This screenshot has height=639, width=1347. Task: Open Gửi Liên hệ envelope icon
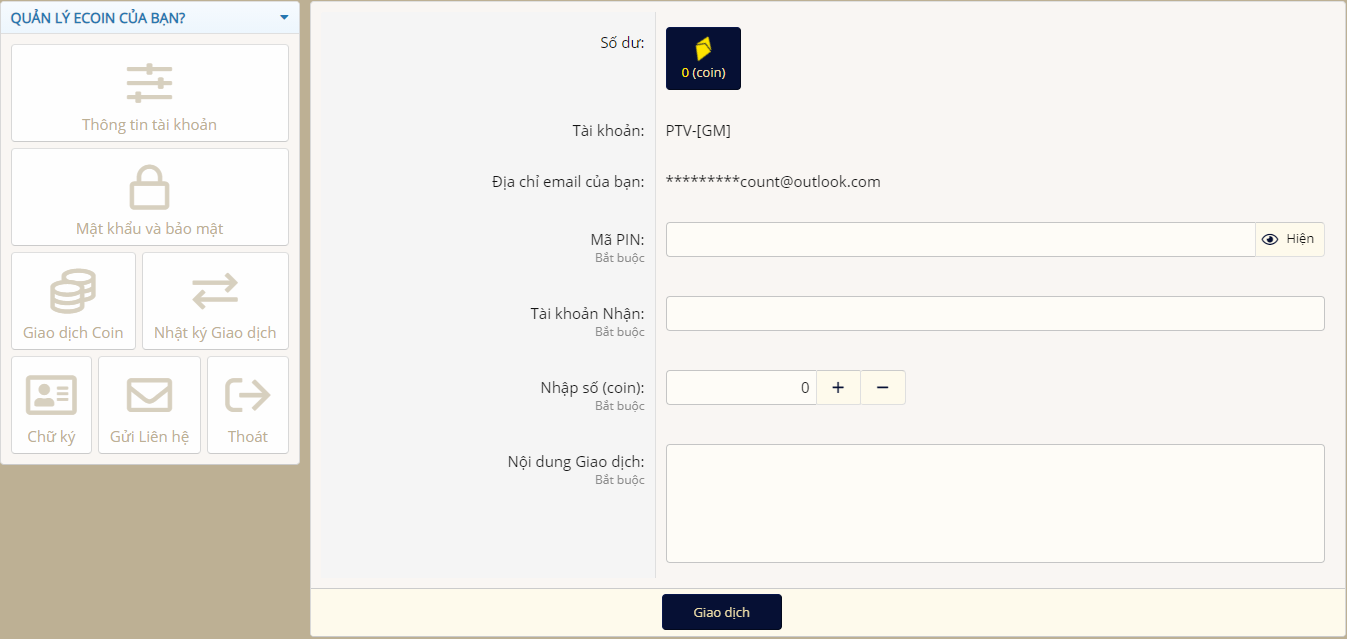(x=149, y=395)
